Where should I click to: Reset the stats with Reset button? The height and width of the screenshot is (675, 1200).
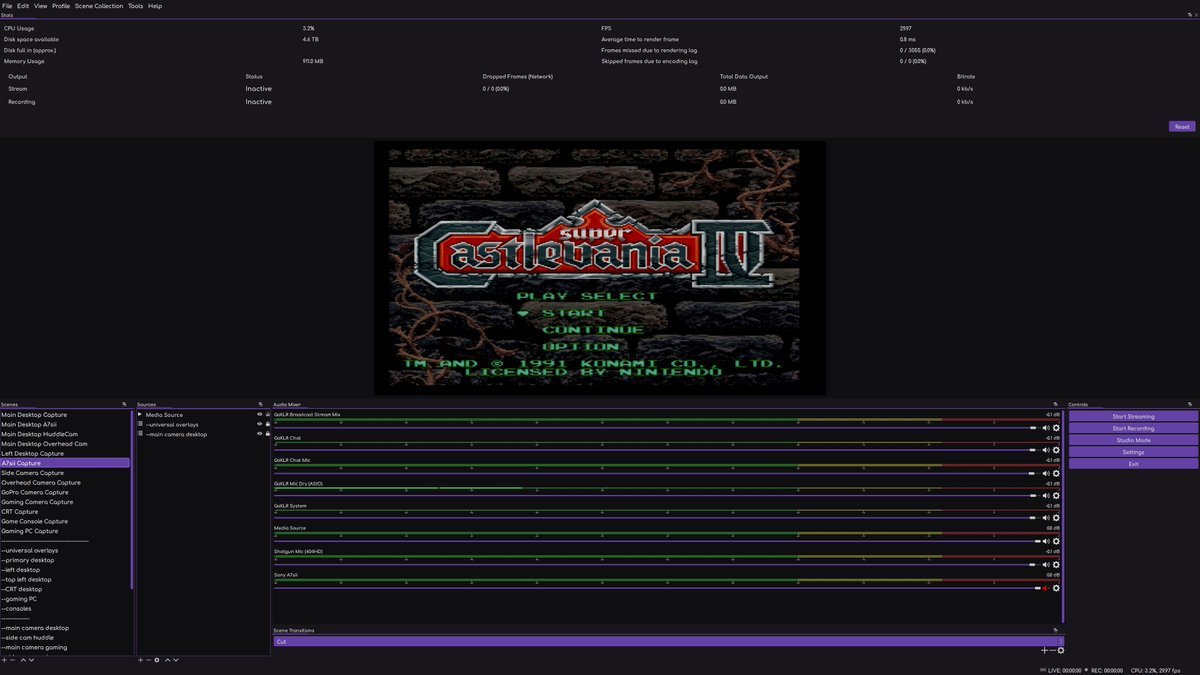click(1182, 127)
